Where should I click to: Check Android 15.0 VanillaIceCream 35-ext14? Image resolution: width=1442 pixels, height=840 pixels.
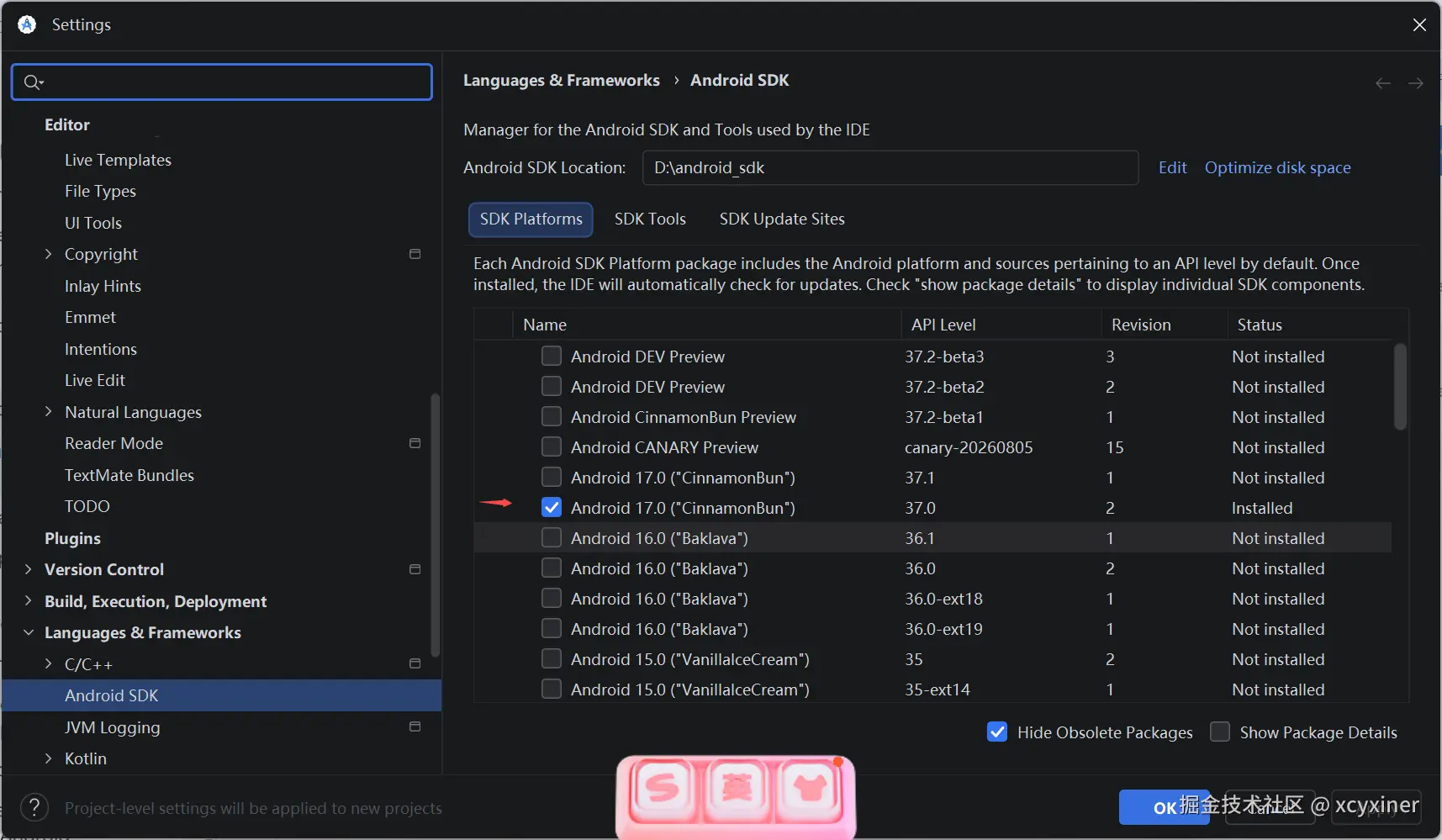point(552,689)
